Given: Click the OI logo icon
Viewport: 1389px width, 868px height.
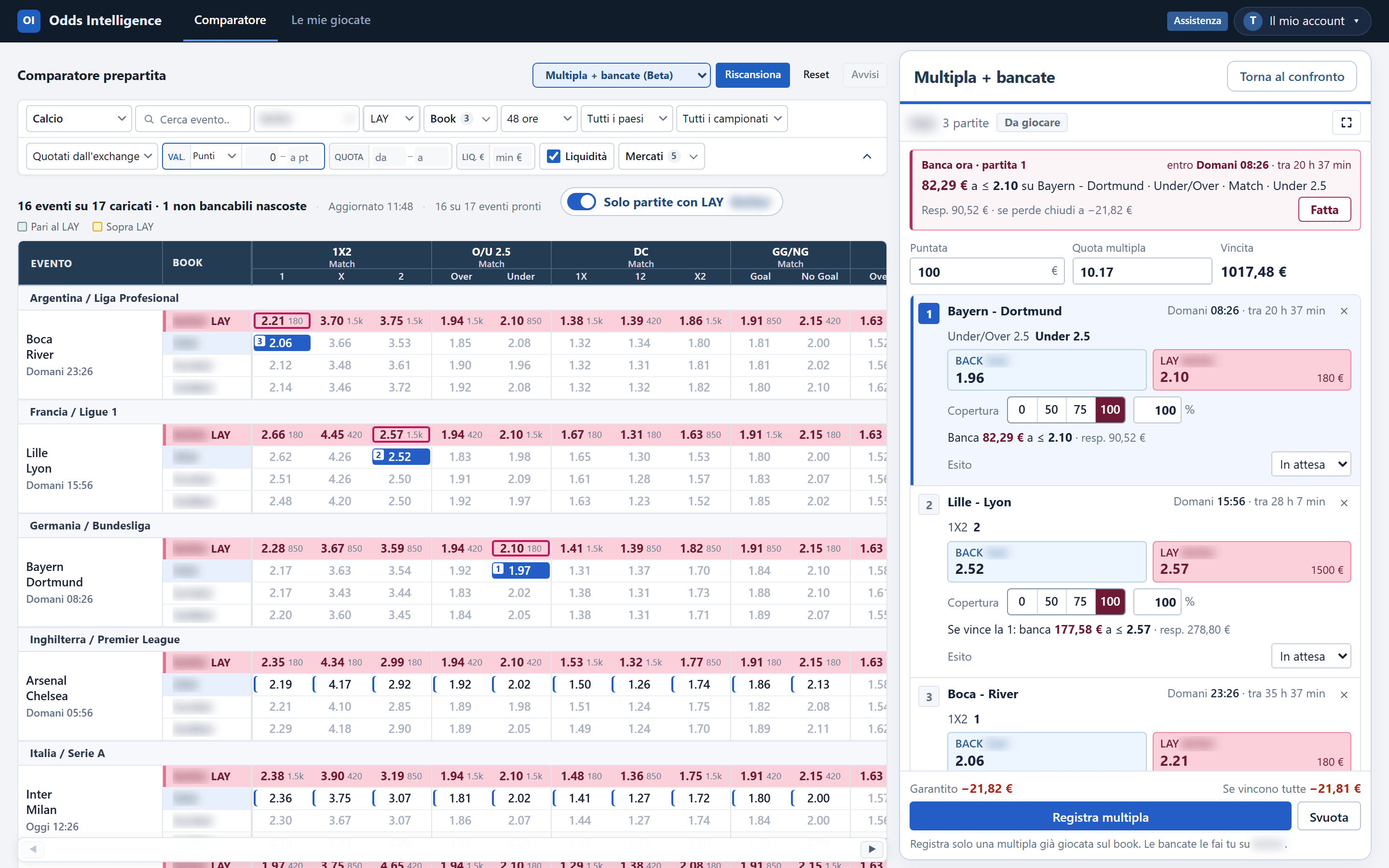Looking at the screenshot, I should pos(29,21).
